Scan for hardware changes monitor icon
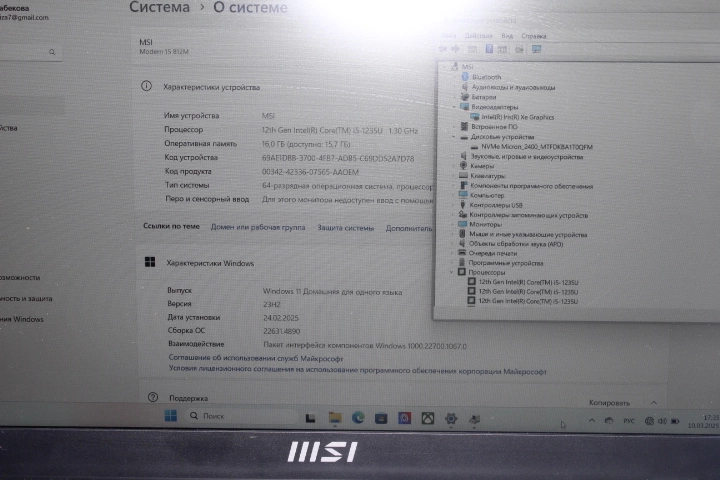Screen dimensions: 720x480 click(x=536, y=49)
